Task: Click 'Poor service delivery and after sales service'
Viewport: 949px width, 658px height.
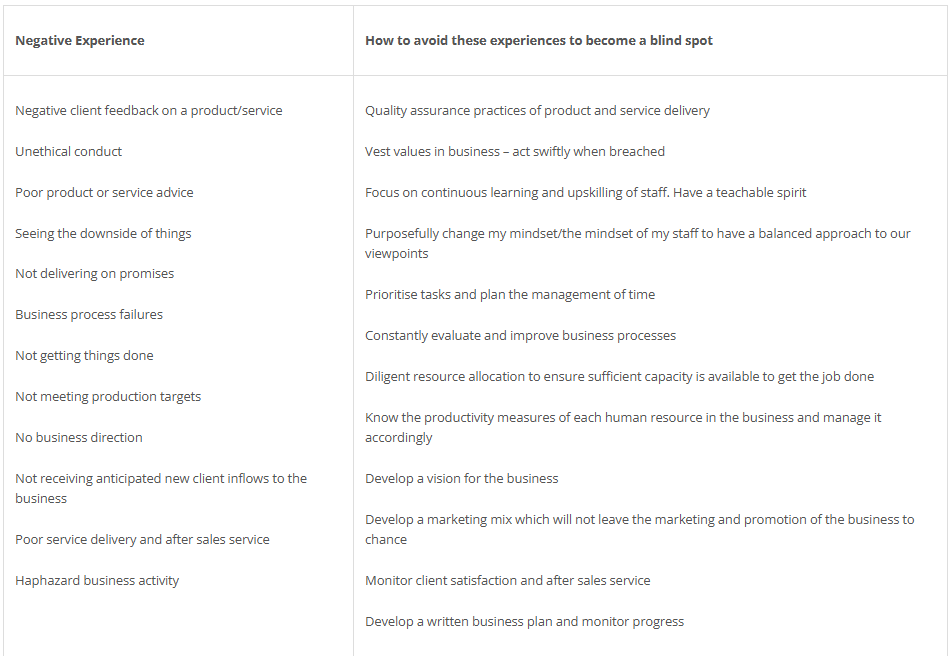Action: [142, 540]
